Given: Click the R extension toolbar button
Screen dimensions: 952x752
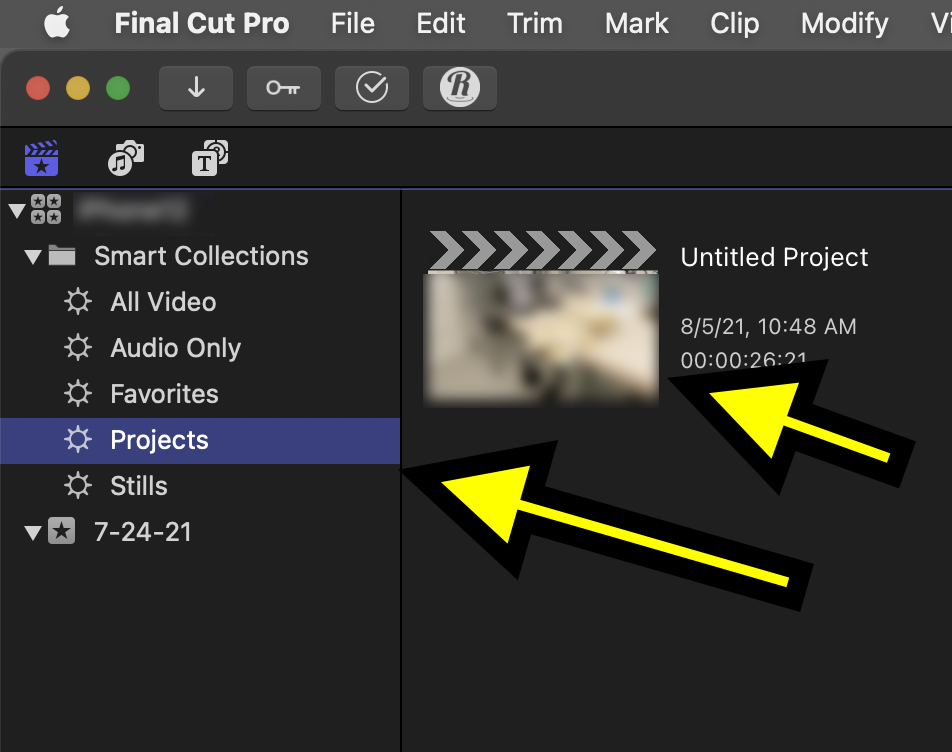Looking at the screenshot, I should pos(460,88).
